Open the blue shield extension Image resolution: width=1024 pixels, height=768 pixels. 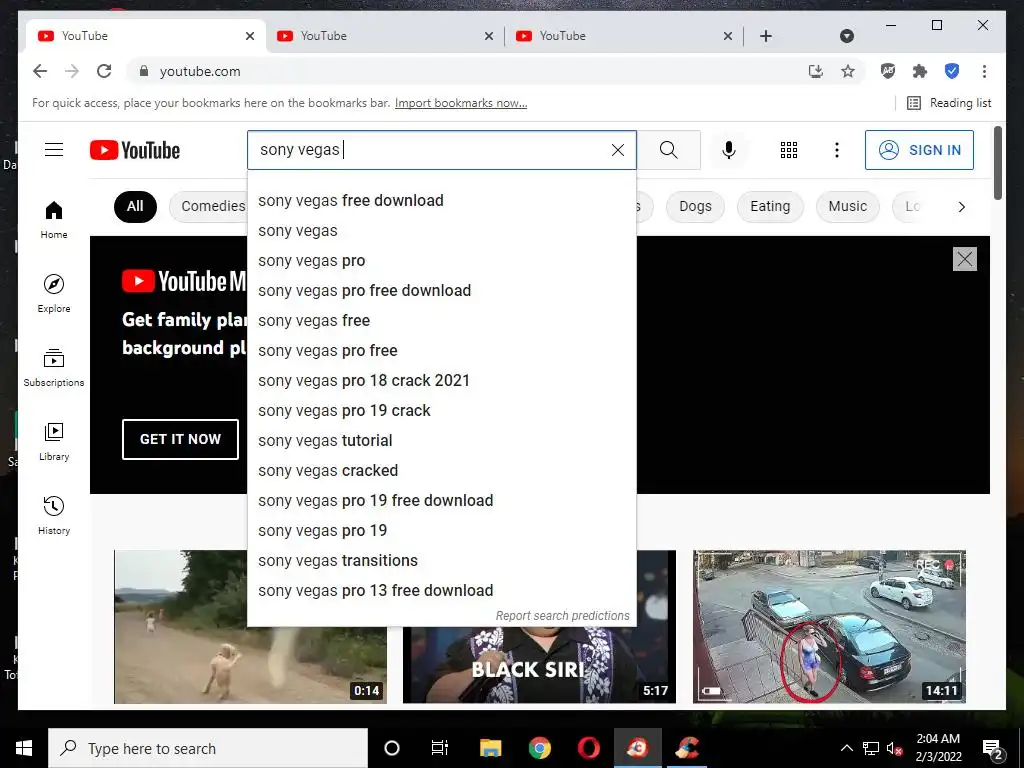[x=952, y=71]
